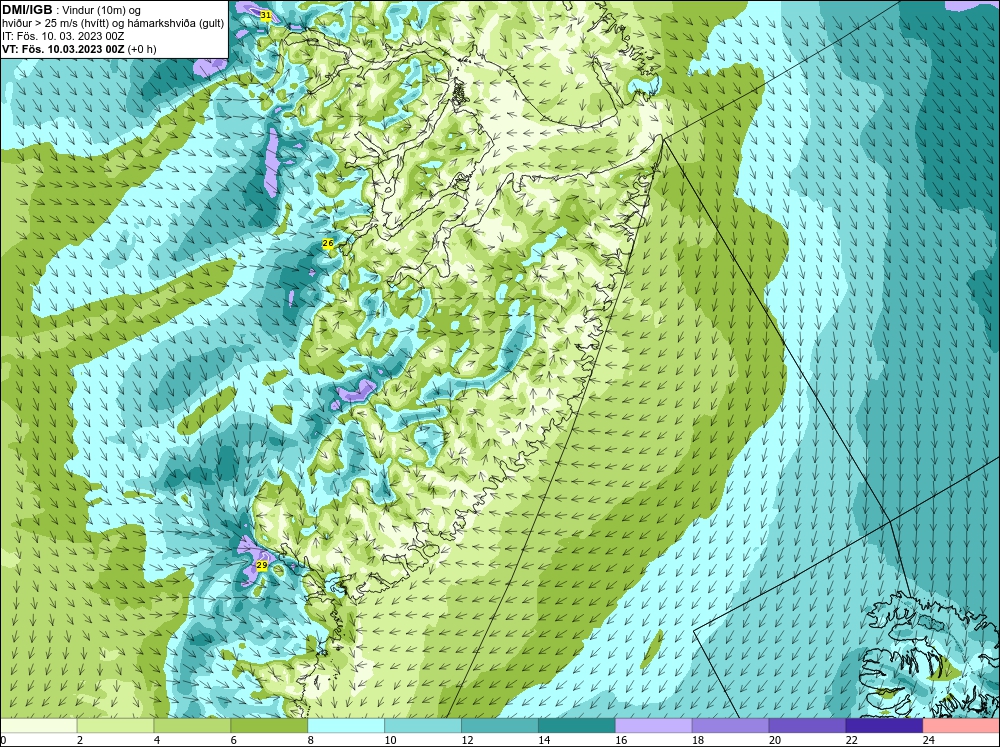Select the 6–8 m/s olive green swatch
This screenshot has height=747, width=1000.
tap(269, 726)
